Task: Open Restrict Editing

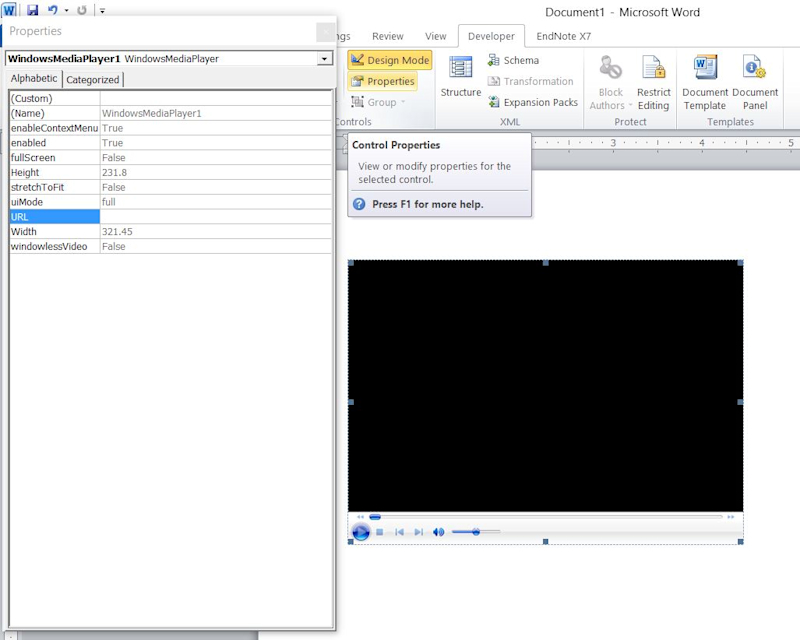Action: [x=654, y=83]
